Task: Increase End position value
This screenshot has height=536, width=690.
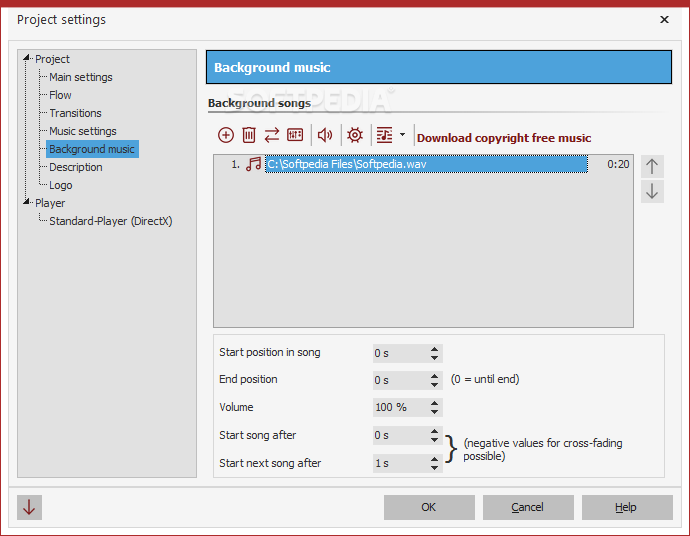Action: (434, 376)
